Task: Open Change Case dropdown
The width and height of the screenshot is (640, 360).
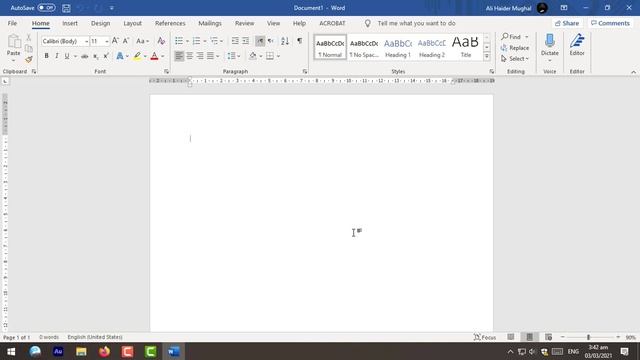Action: tap(142, 41)
